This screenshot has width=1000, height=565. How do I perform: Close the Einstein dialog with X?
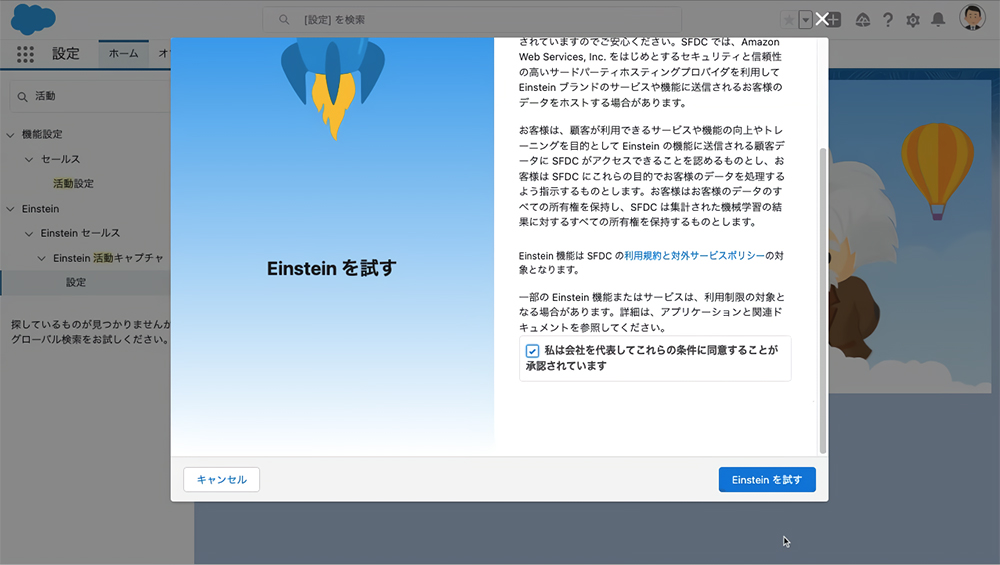821,19
